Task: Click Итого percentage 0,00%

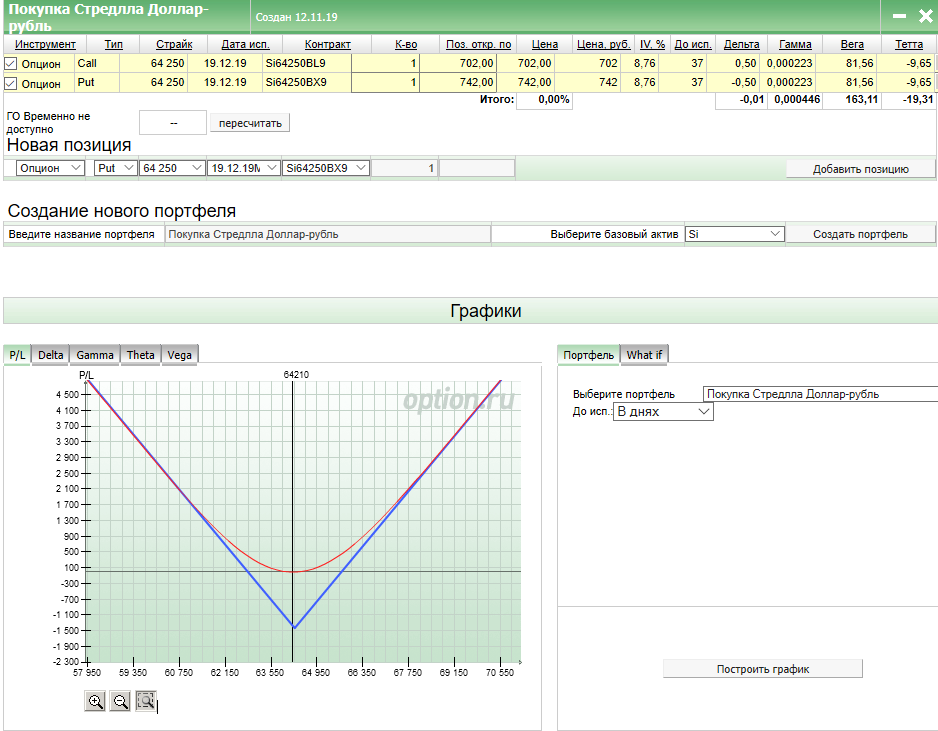Action: coord(544,100)
